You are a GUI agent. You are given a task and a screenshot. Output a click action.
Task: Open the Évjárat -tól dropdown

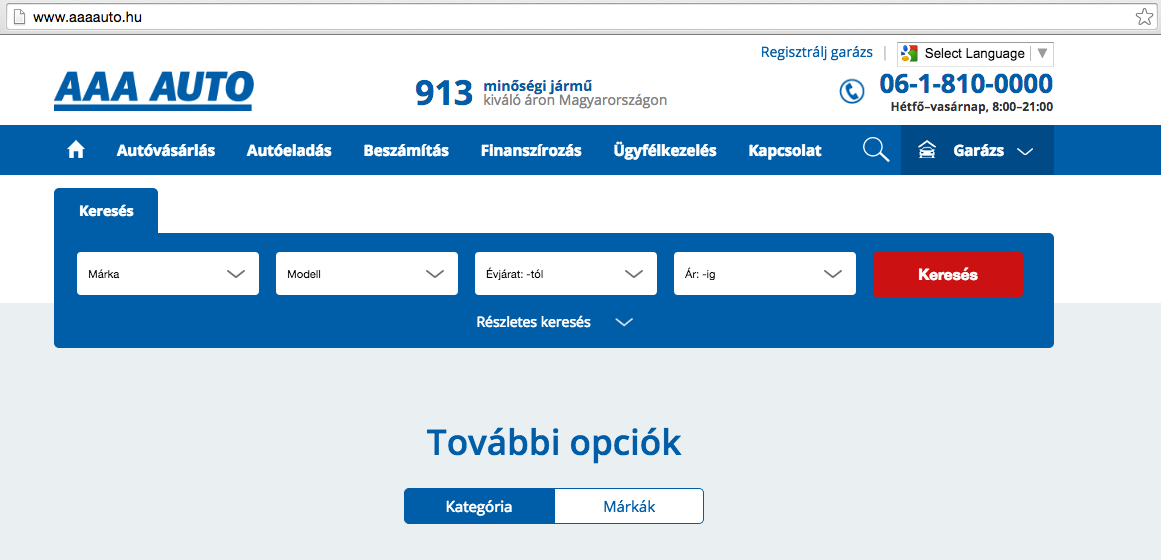(566, 273)
